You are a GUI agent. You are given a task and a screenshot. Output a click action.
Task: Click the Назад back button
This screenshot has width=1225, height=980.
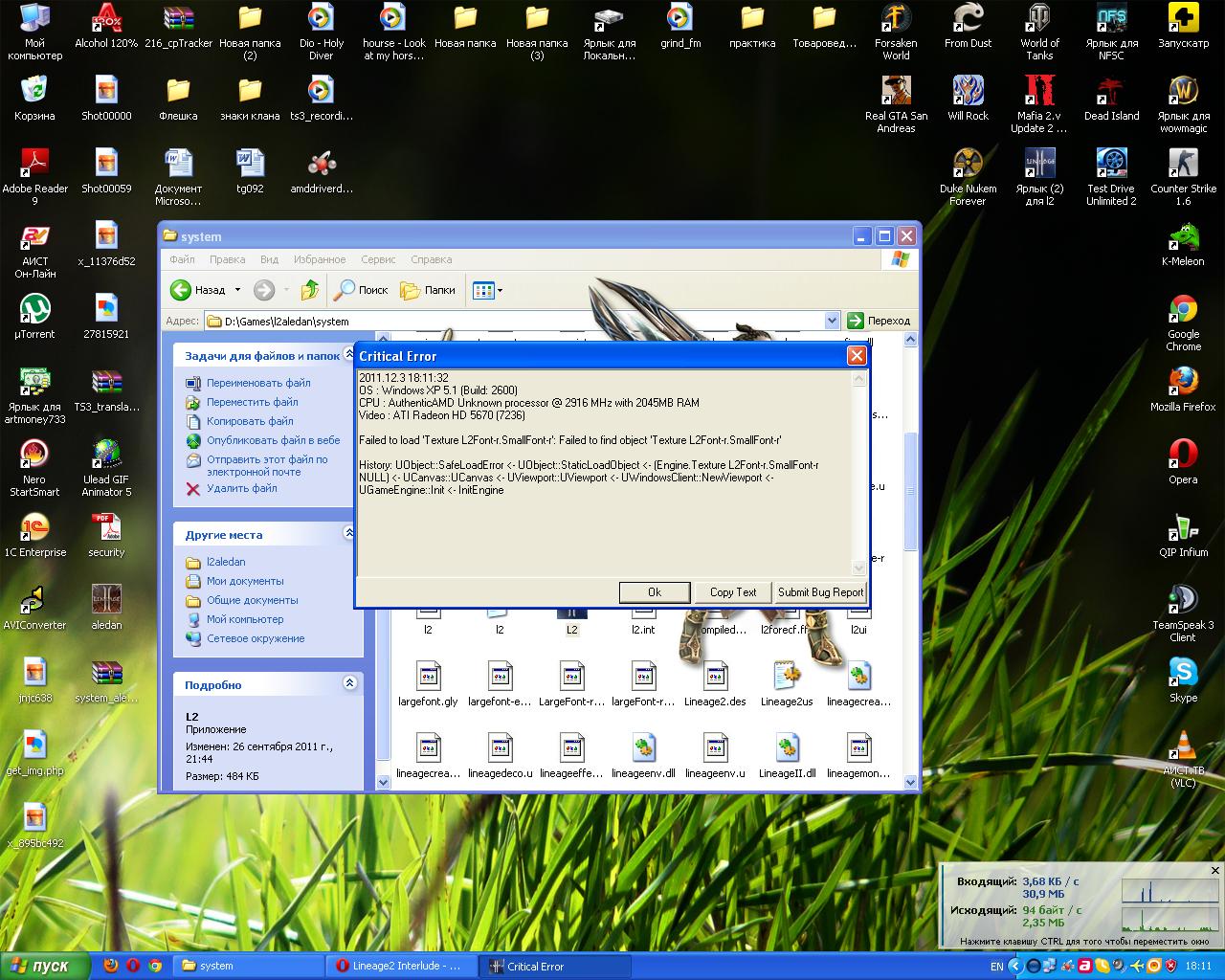pos(199,290)
